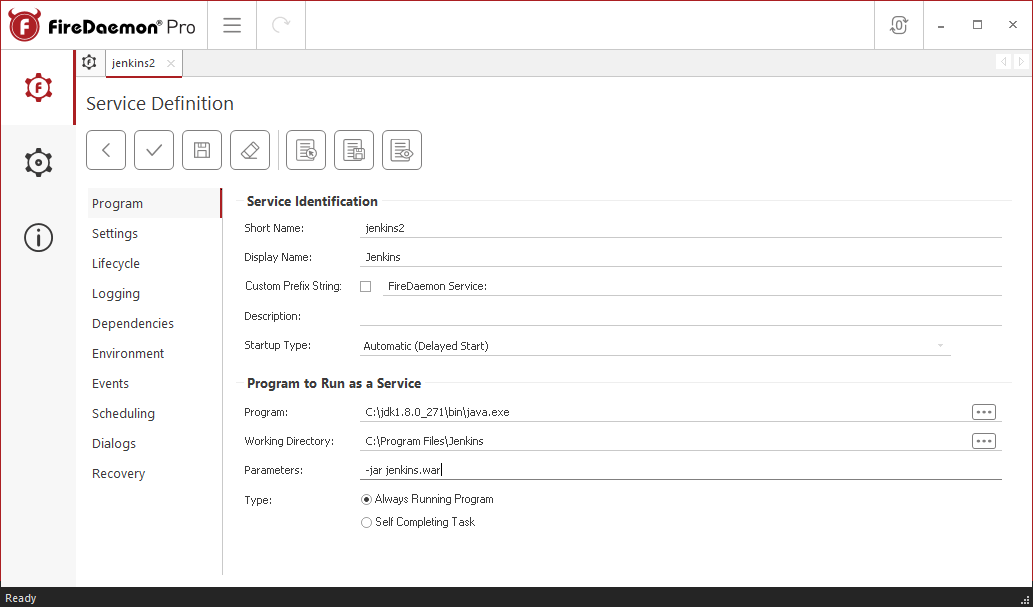1033x607 pixels.
Task: Enable the Custom Prefix String checkbox
Action: coord(366,287)
